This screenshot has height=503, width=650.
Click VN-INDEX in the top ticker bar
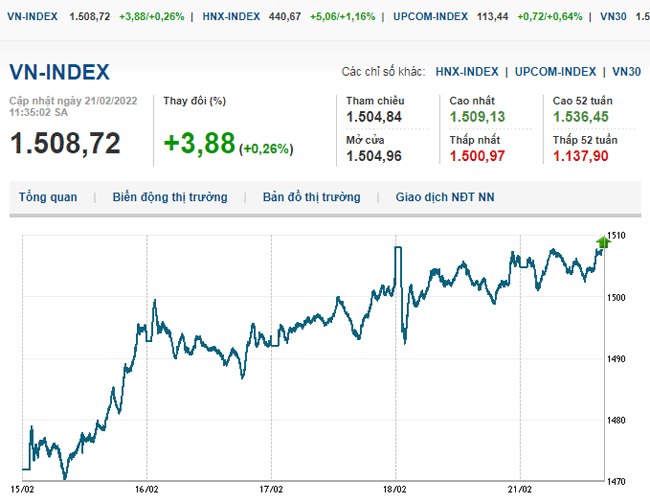coord(31,17)
